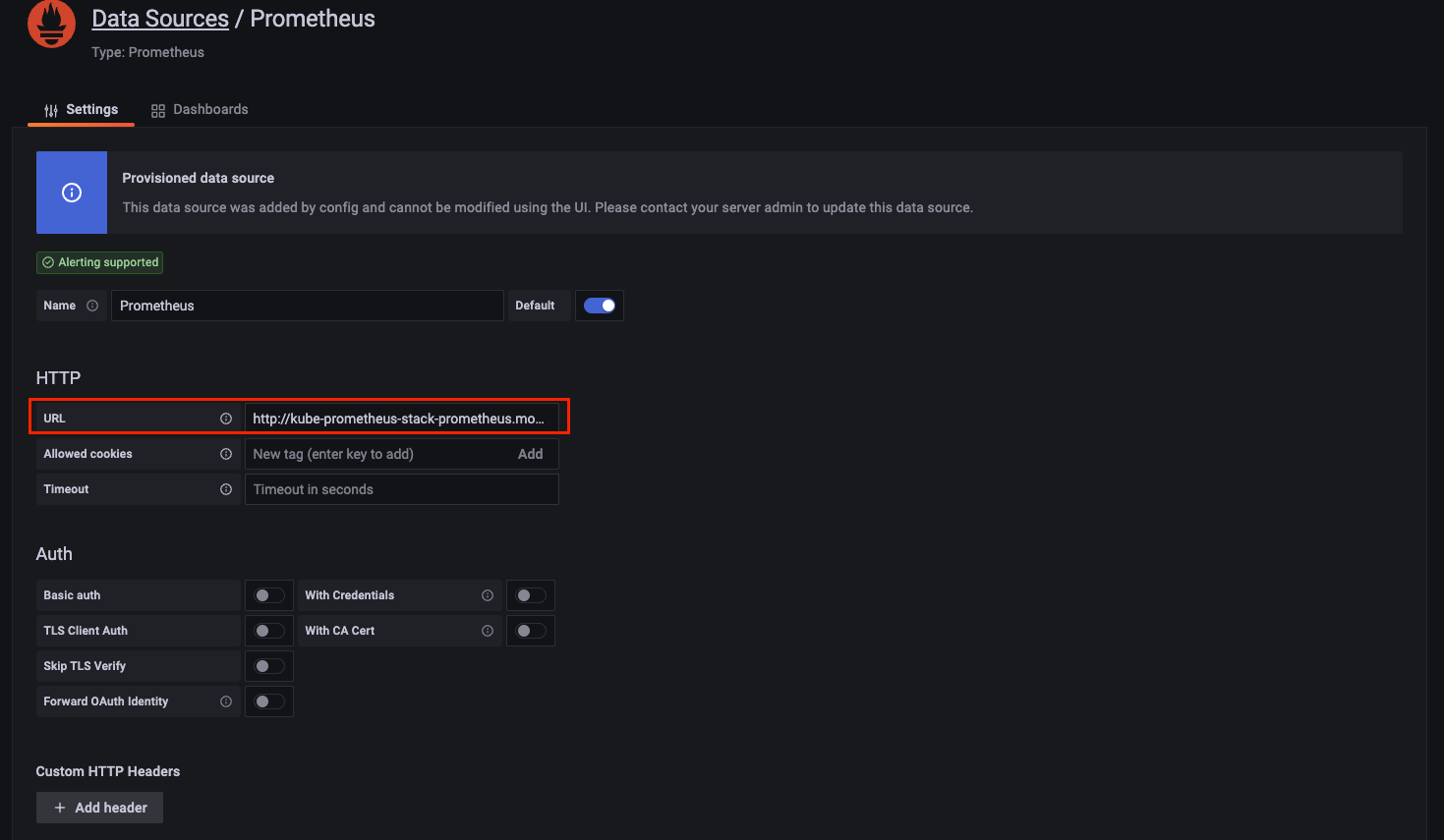Image resolution: width=1444 pixels, height=840 pixels.
Task: Click the Basic auth label
Action: [x=72, y=595]
